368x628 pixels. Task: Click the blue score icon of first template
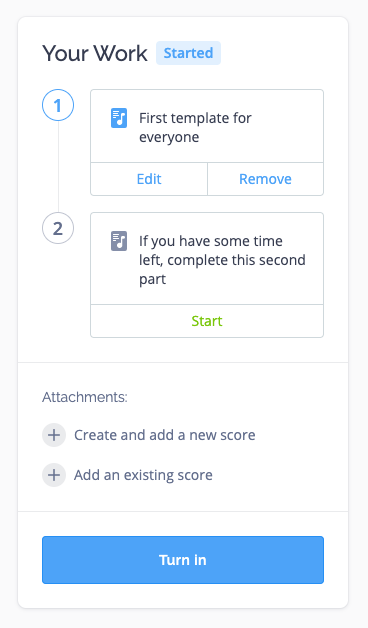coord(119,118)
